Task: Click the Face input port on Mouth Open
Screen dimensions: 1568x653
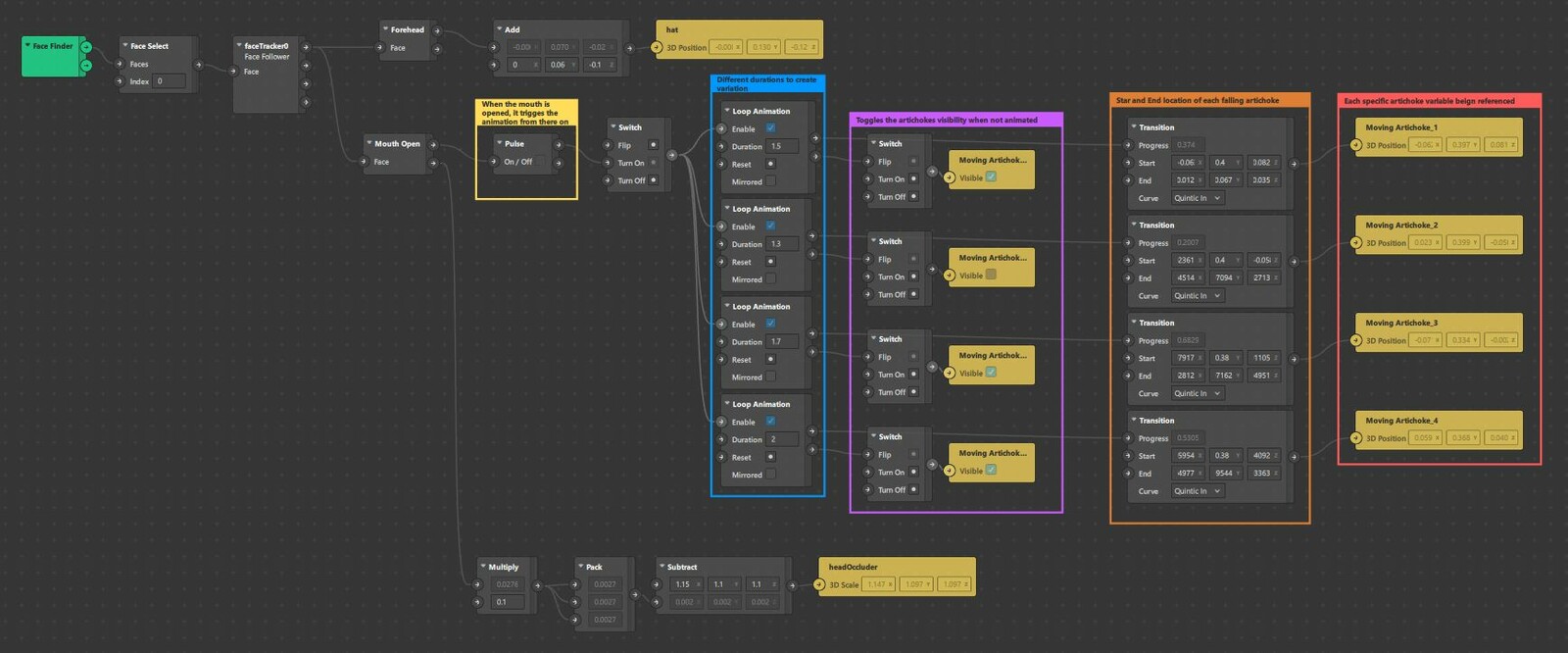Action: pyautogui.click(x=364, y=162)
